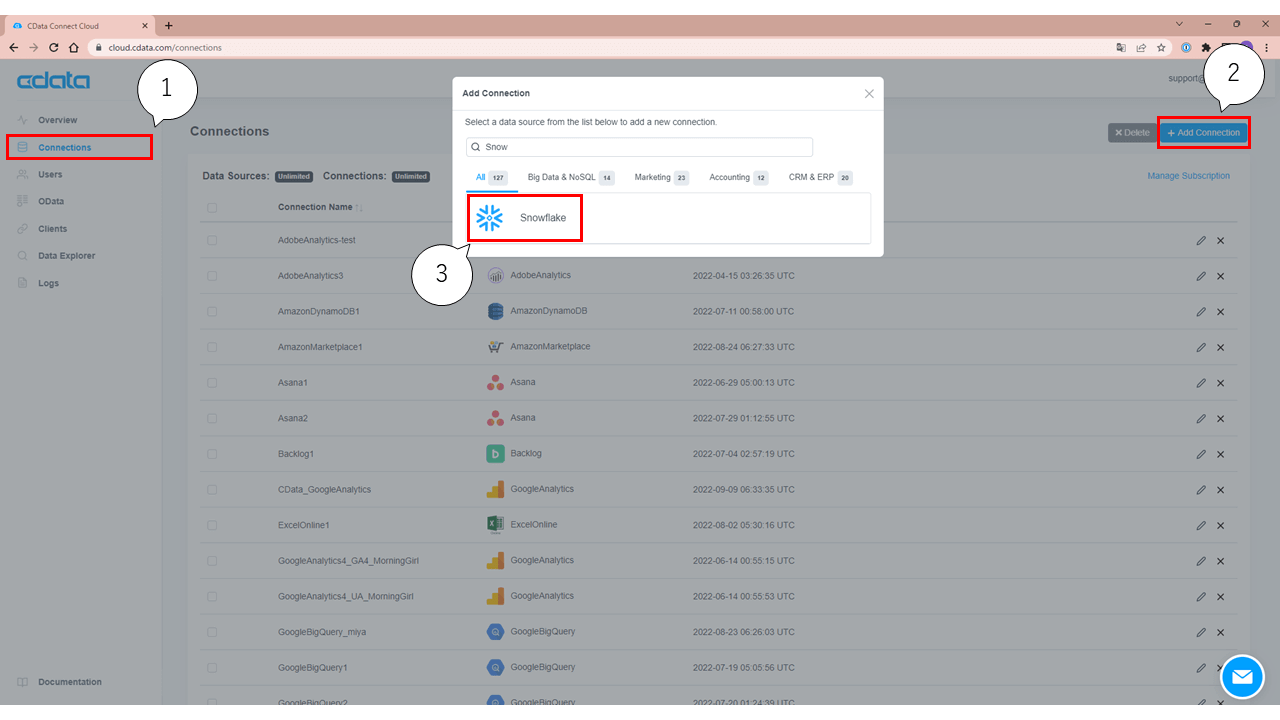Delete the AmazonMarketplace1 connection
This screenshot has width=1280, height=720.
click(1220, 347)
